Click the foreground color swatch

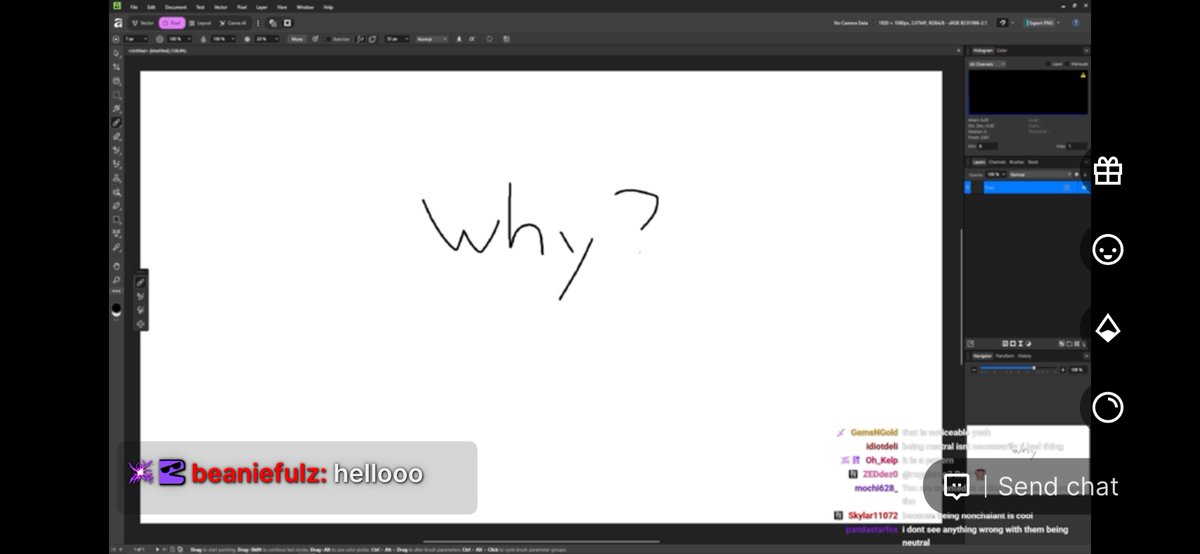[117, 310]
